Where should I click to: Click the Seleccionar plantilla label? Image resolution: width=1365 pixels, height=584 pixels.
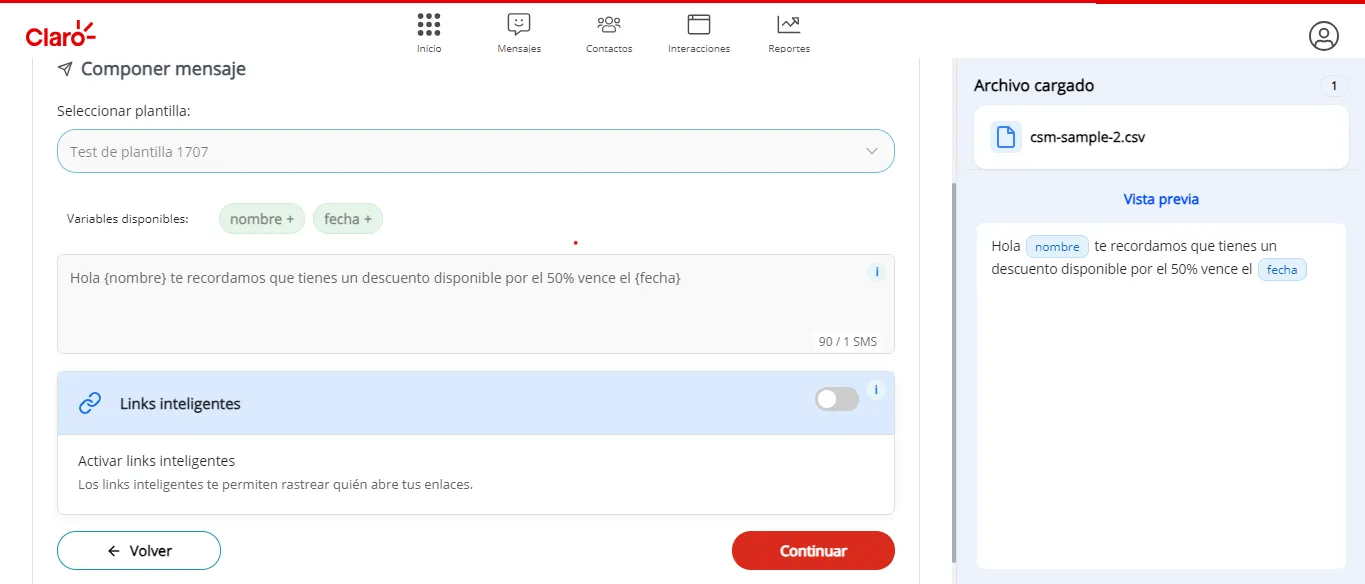tap(123, 111)
